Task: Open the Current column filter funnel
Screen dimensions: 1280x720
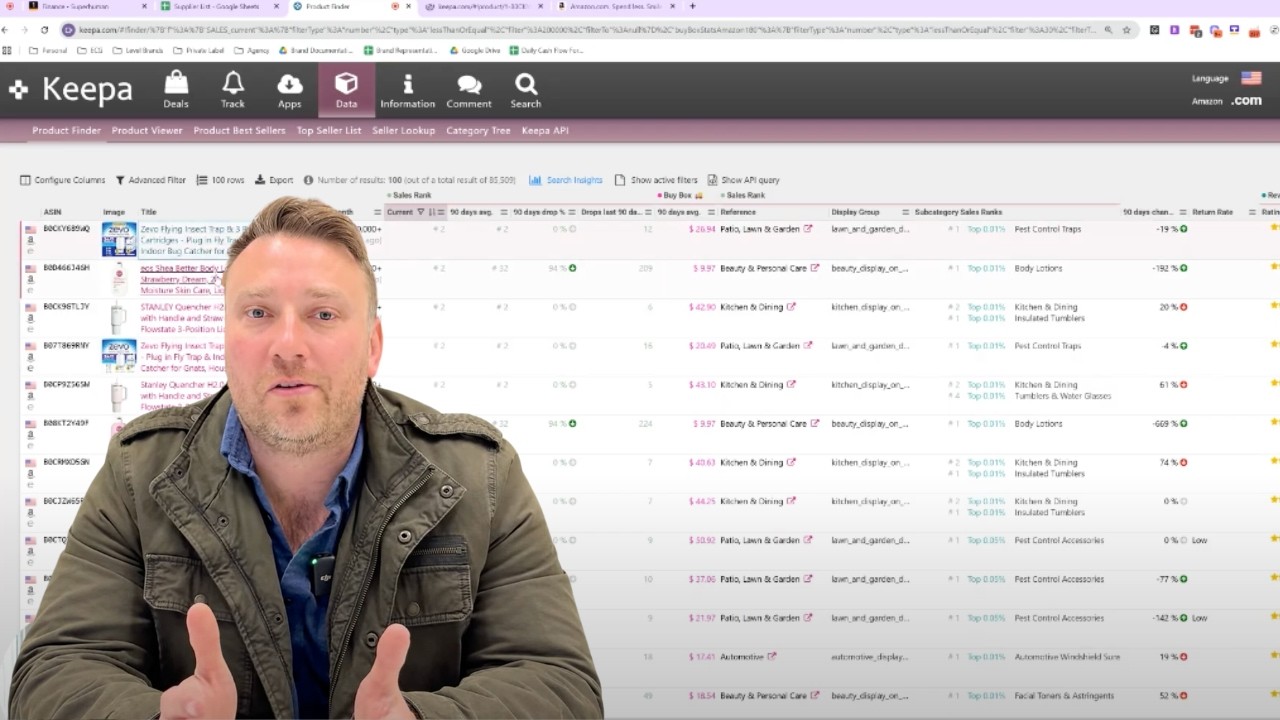Action: point(420,212)
